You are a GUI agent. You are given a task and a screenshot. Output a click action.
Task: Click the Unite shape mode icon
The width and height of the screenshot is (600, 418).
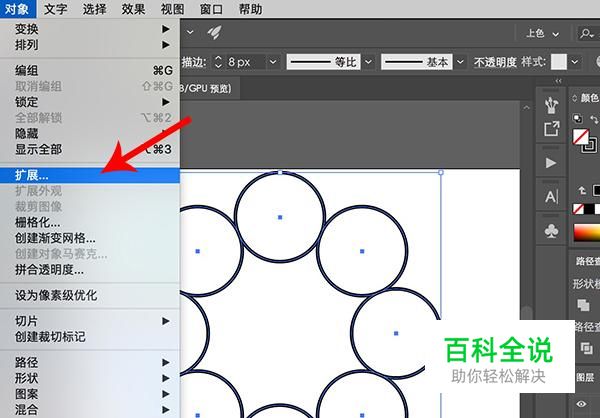pyautogui.click(x=583, y=305)
